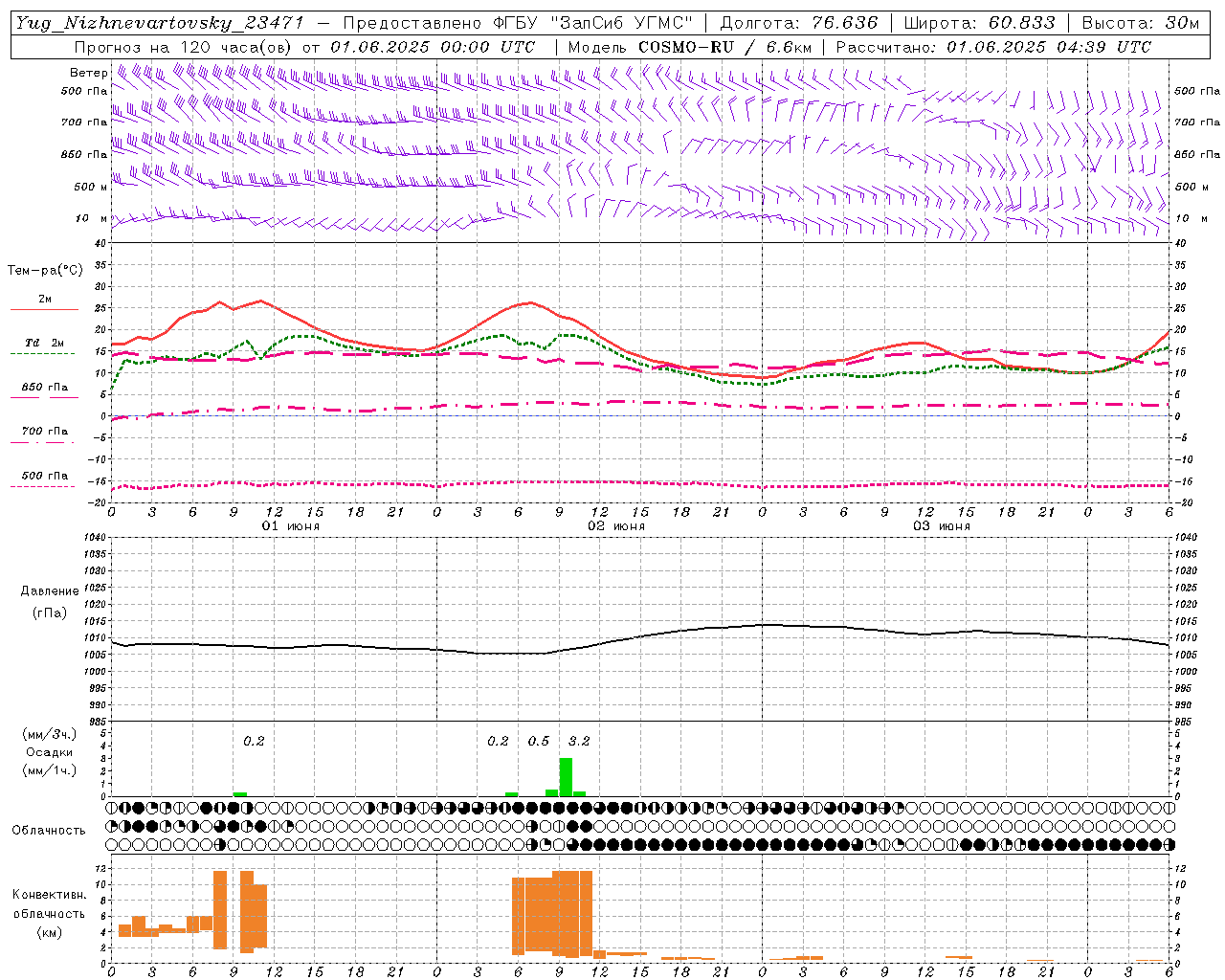
Task: Click the 0.2 precipitation value on June 1
Action: coord(254,741)
